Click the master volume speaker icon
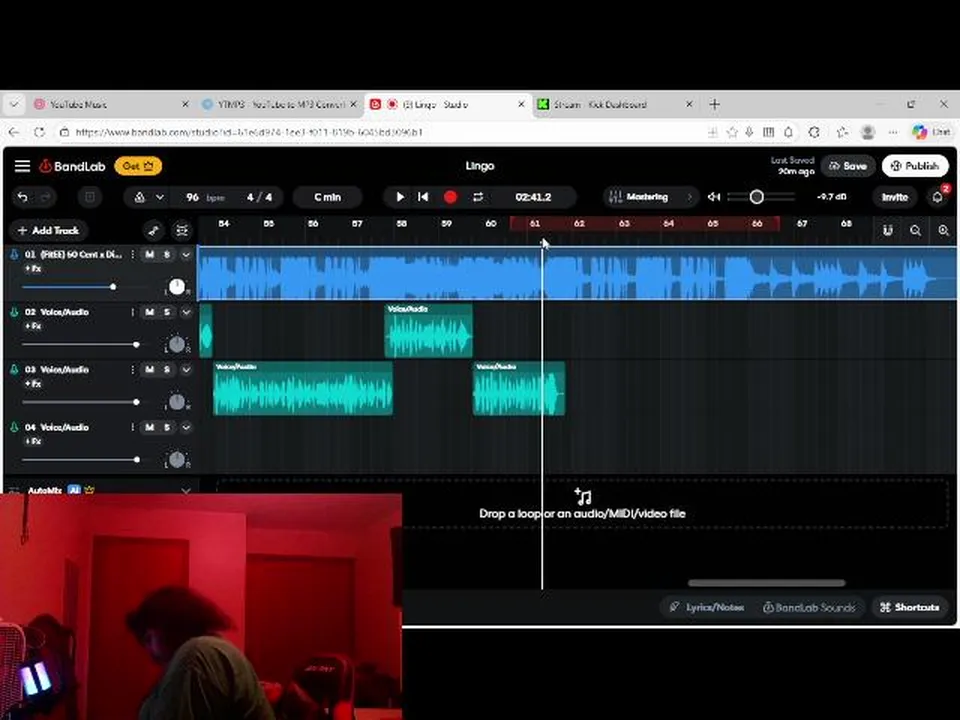 pos(714,197)
